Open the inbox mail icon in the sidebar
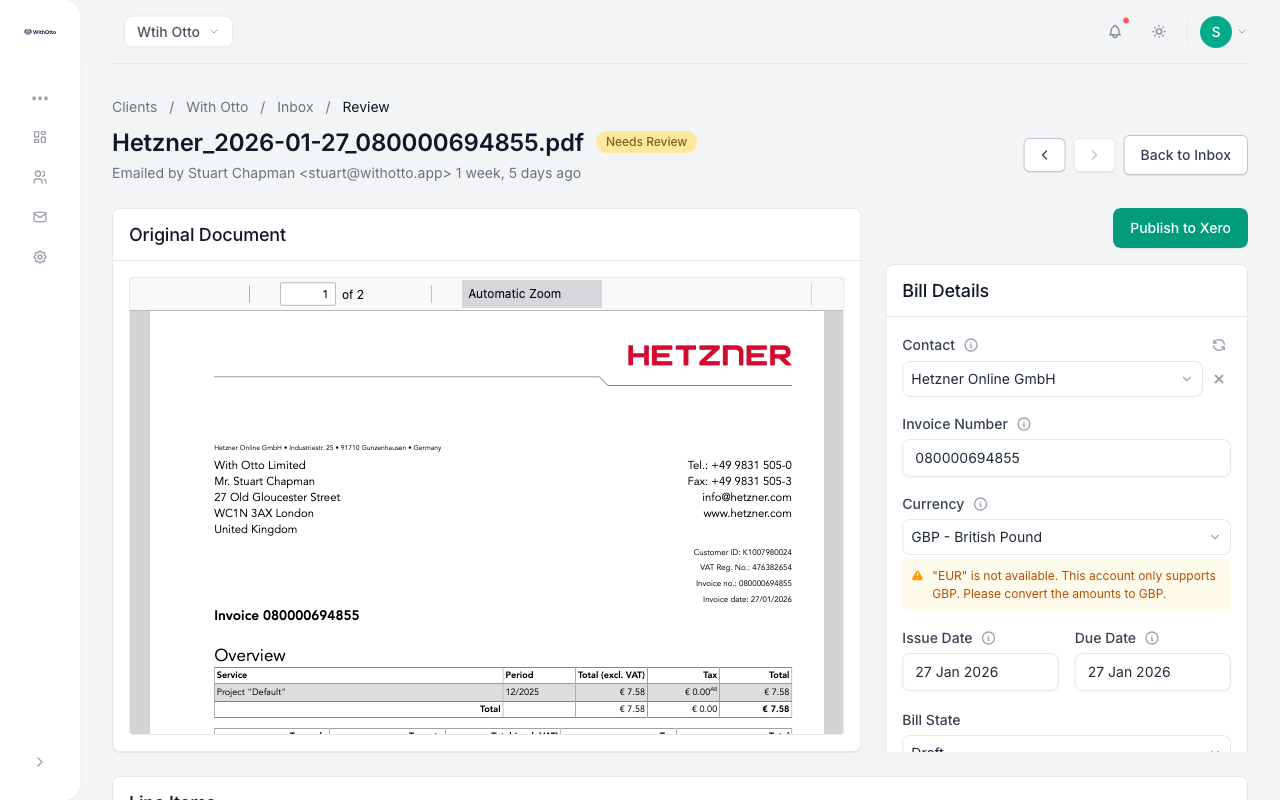Viewport: 1280px width, 800px height. click(40, 217)
